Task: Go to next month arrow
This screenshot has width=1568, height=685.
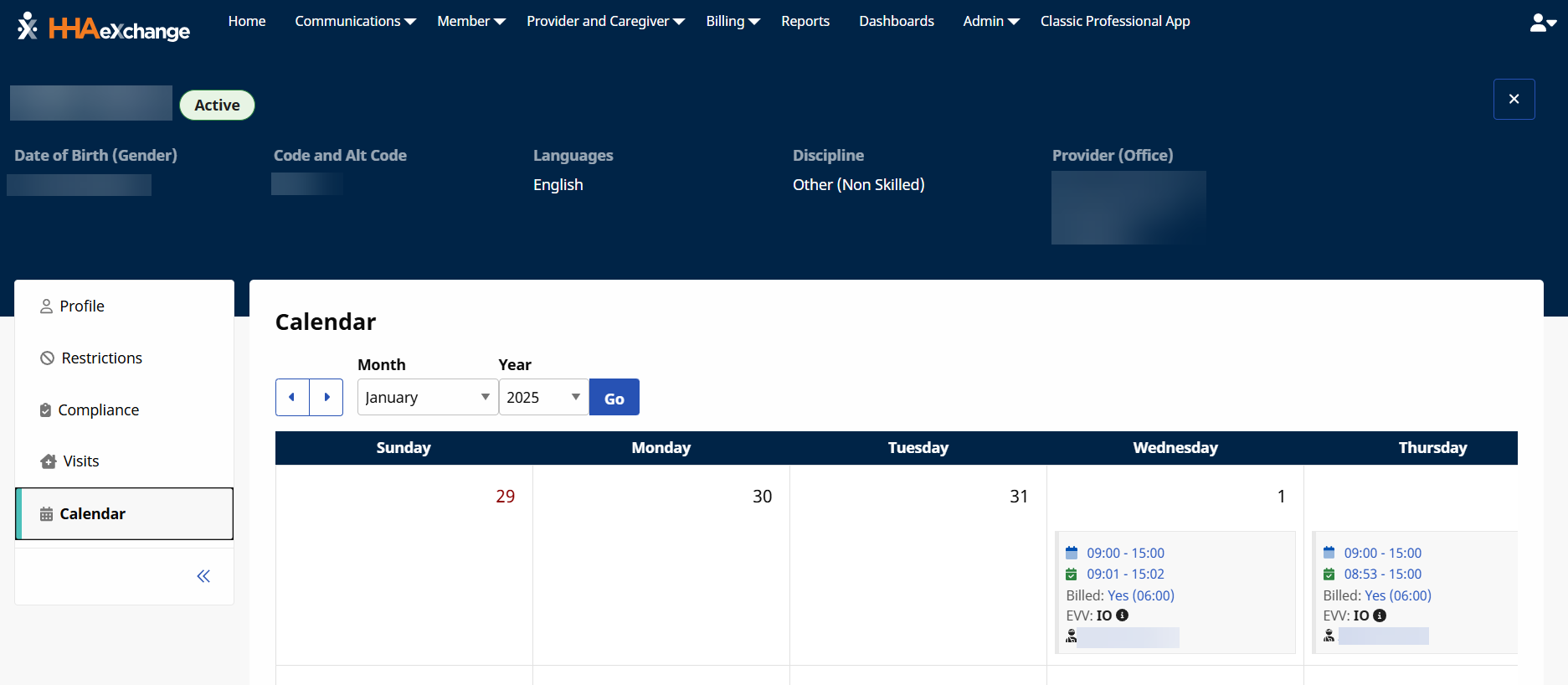Action: pos(326,397)
